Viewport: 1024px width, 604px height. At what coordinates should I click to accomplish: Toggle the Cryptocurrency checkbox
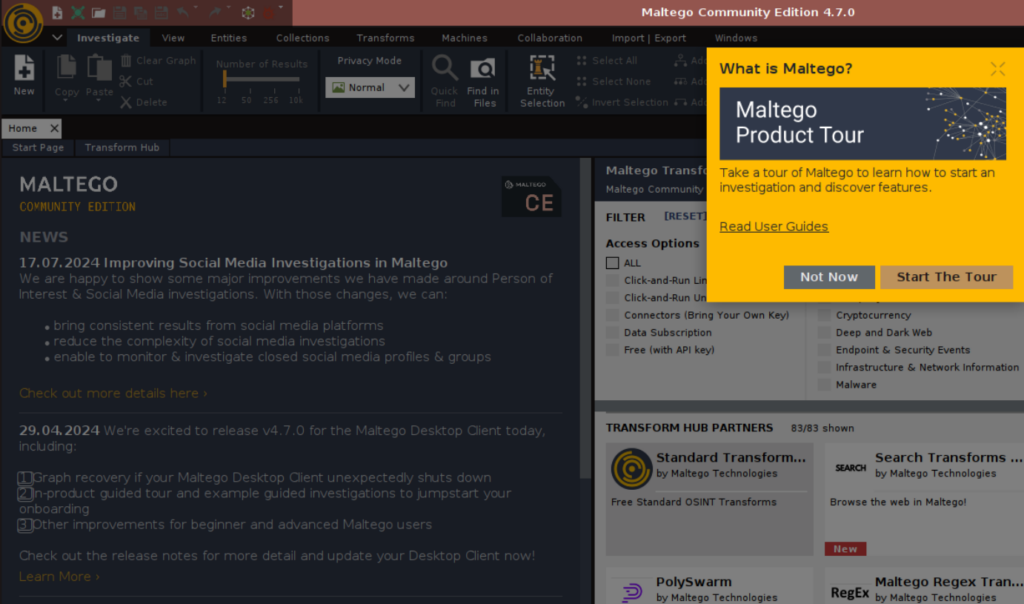tap(824, 315)
